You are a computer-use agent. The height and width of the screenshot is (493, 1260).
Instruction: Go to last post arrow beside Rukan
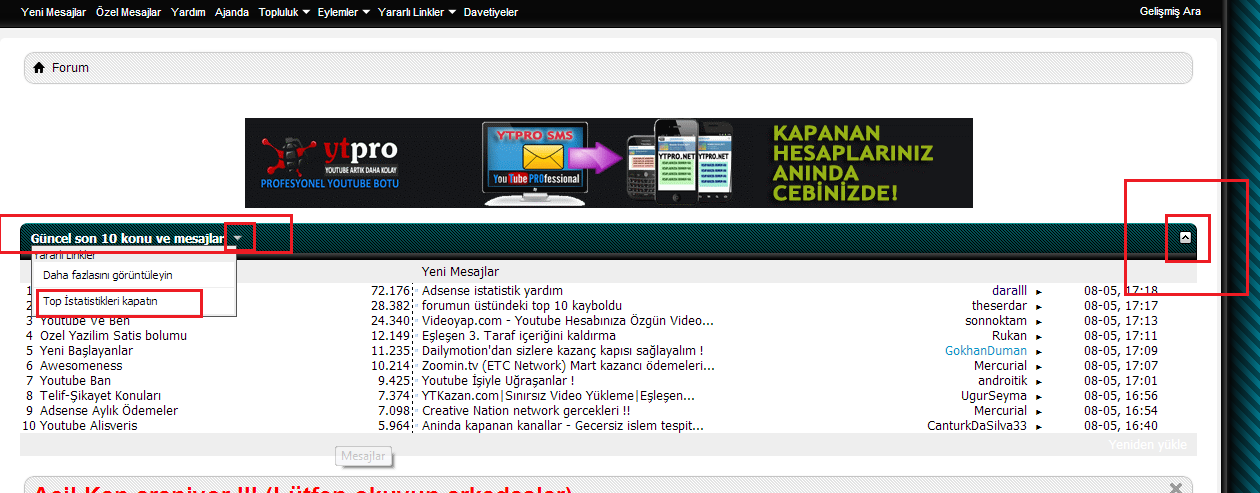(1038, 337)
